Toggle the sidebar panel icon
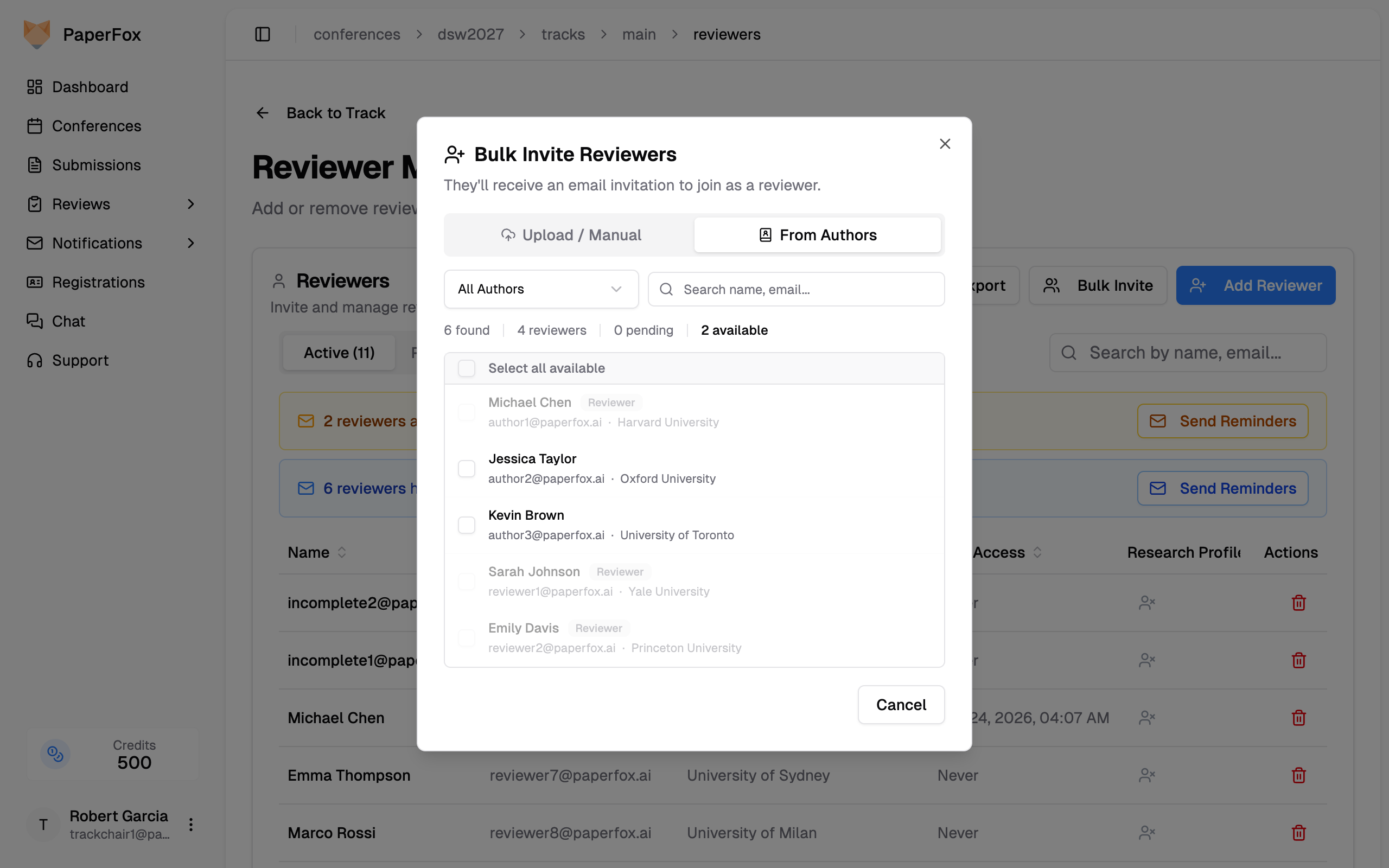1389x868 pixels. [x=262, y=34]
